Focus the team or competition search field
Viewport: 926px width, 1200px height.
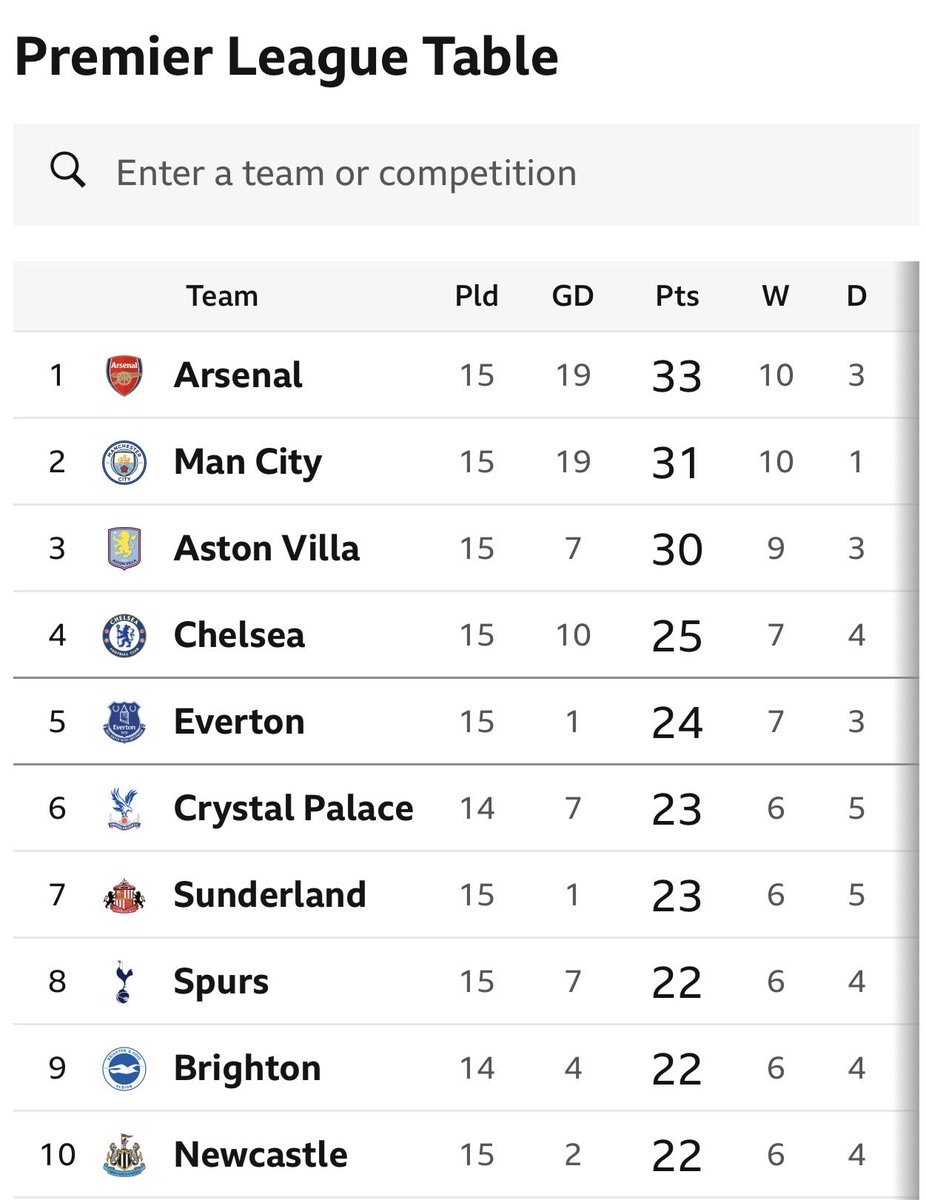(466, 173)
